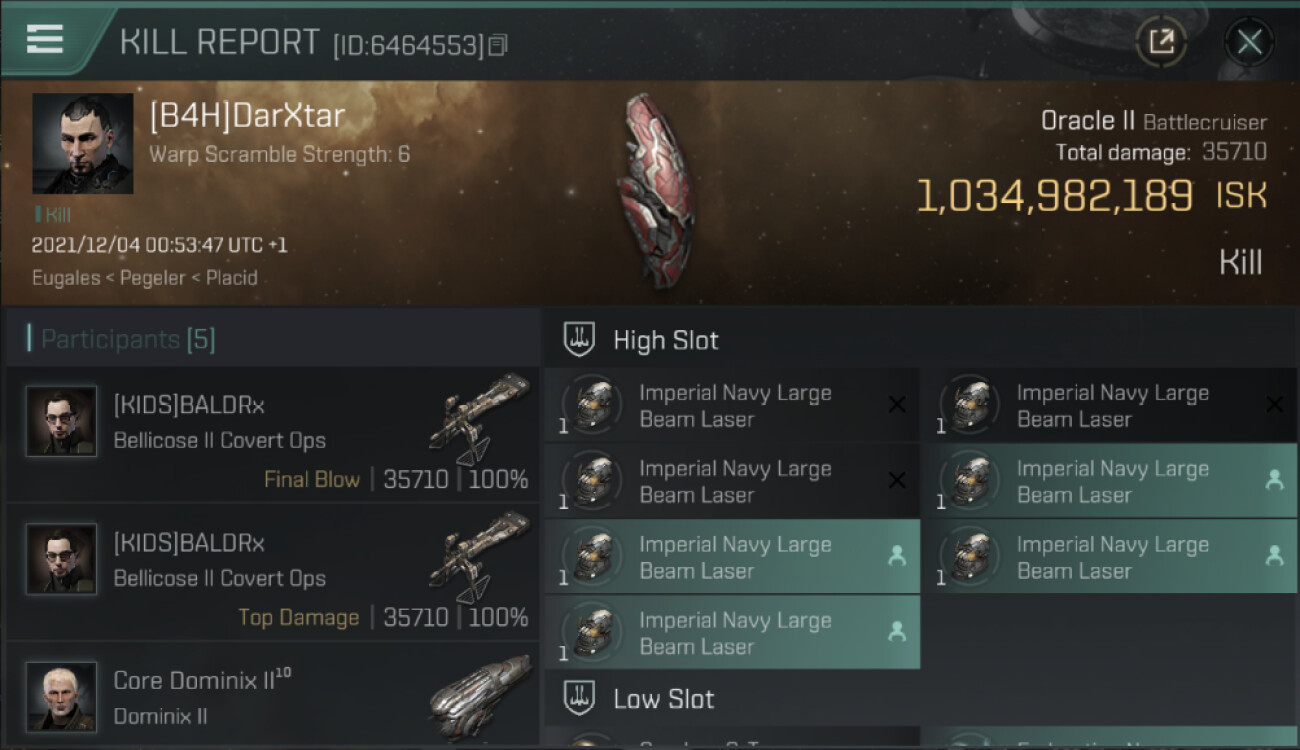This screenshot has width=1300, height=750.
Task: Select Final Blow participant BALDRx portrait
Action: (61, 421)
